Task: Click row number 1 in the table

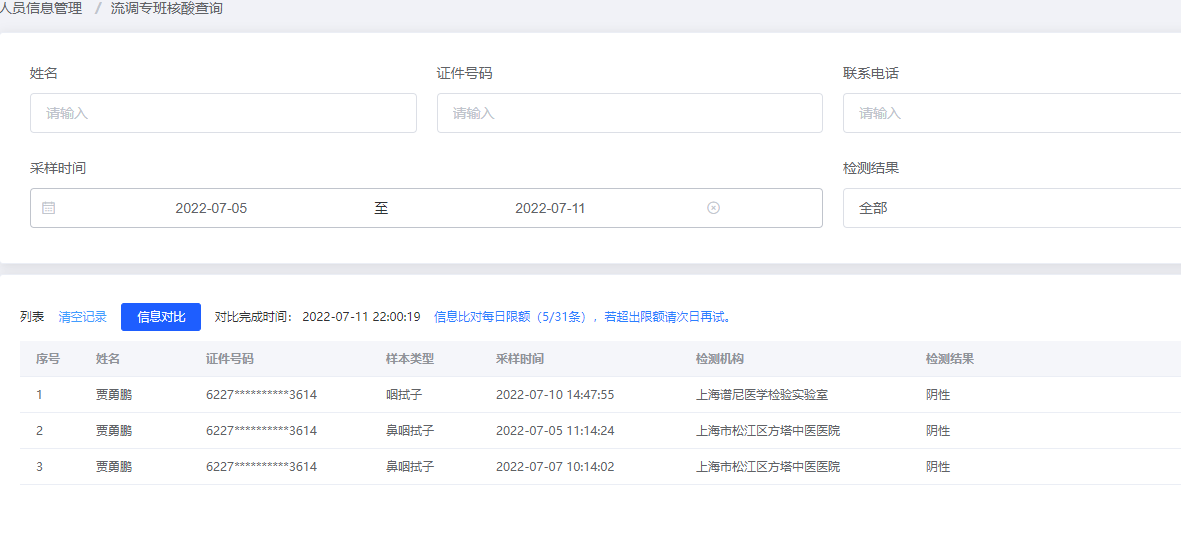Action: click(x=39, y=394)
